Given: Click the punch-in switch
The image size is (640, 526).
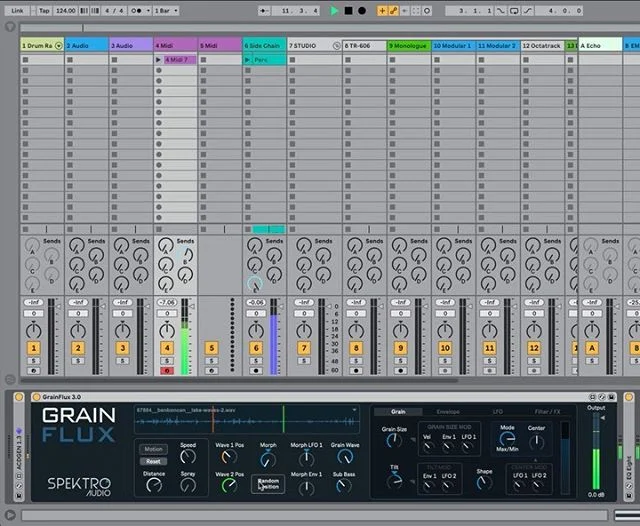Looking at the screenshot, I should (x=501, y=11).
